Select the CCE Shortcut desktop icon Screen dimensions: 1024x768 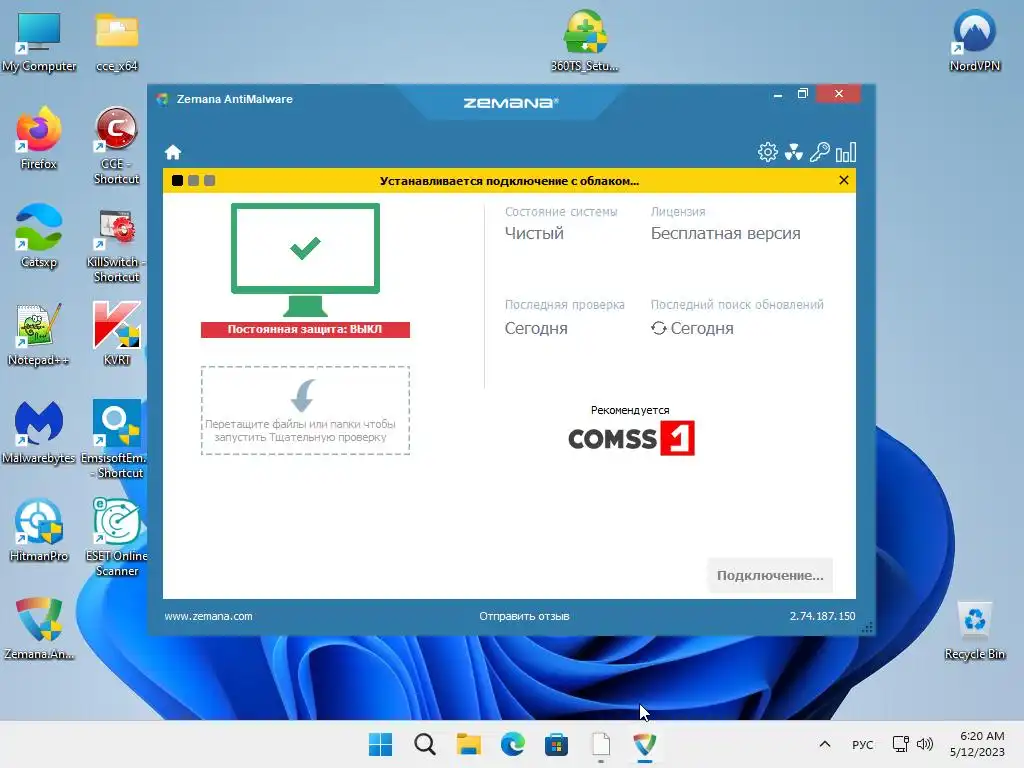(117, 146)
